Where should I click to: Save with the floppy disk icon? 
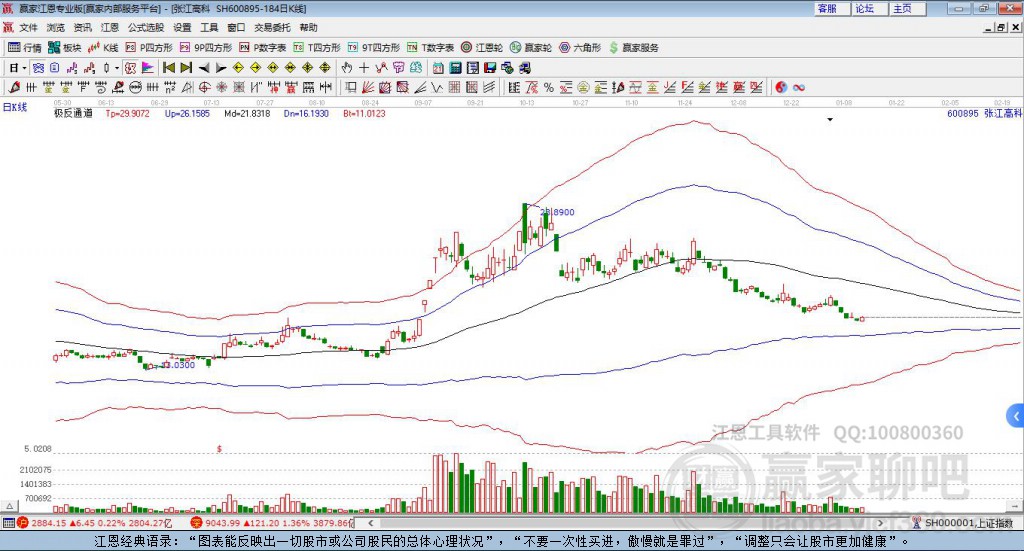(x=490, y=68)
